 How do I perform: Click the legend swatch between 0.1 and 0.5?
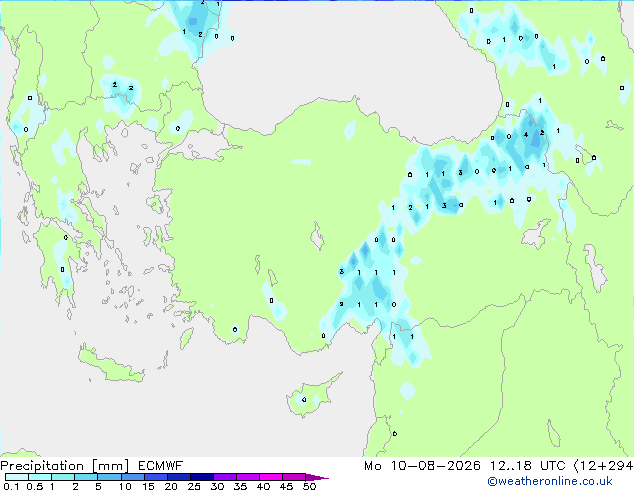pos(17,477)
